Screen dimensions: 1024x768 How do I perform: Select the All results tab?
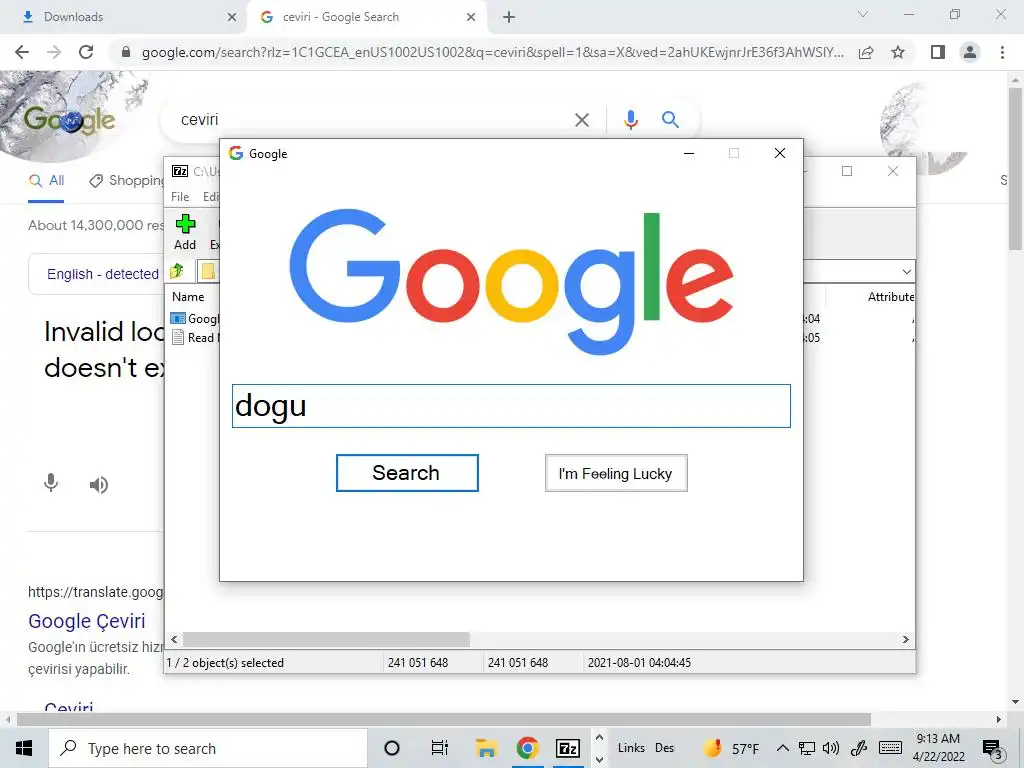(x=46, y=181)
